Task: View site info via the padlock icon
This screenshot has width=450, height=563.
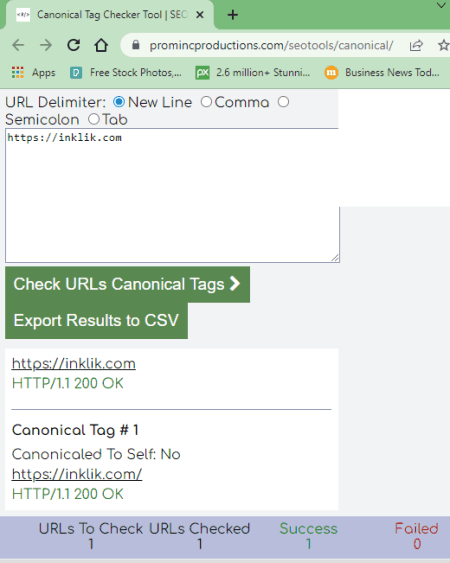Action: pyautogui.click(x=135, y=45)
